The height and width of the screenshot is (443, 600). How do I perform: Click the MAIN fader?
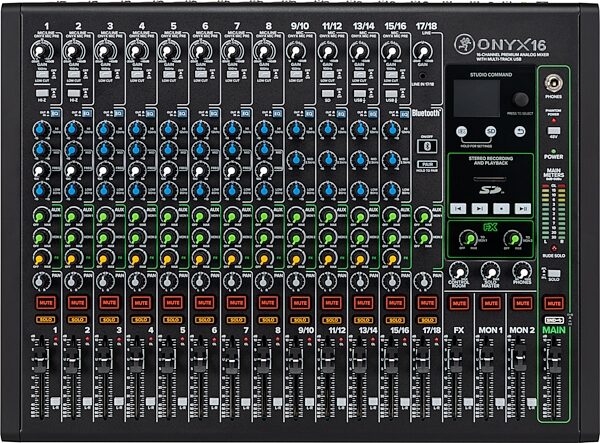[x=553, y=360]
